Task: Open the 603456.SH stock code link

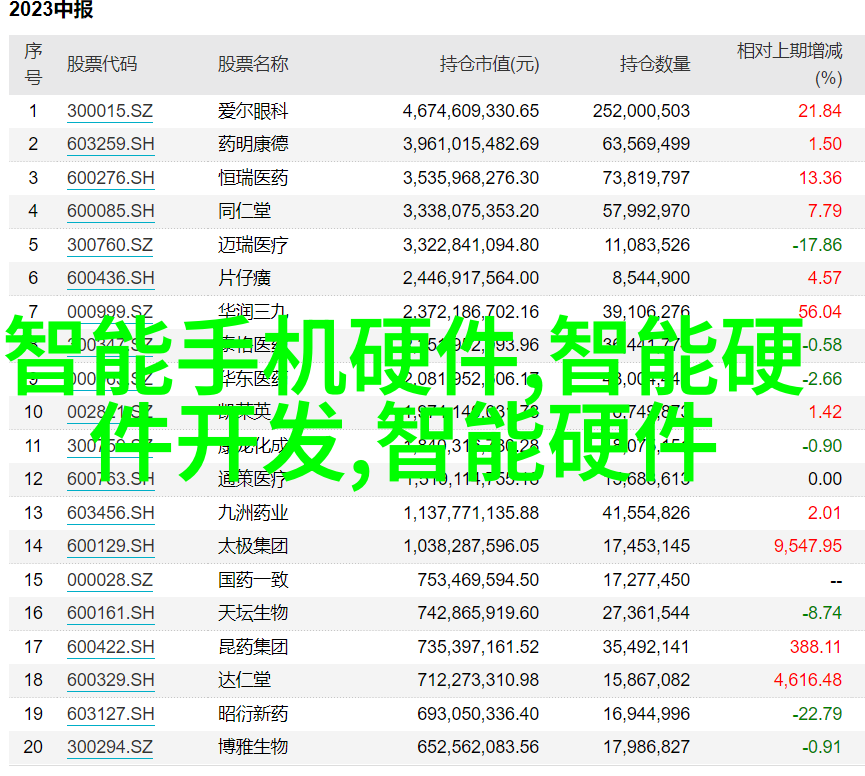Action: point(110,513)
